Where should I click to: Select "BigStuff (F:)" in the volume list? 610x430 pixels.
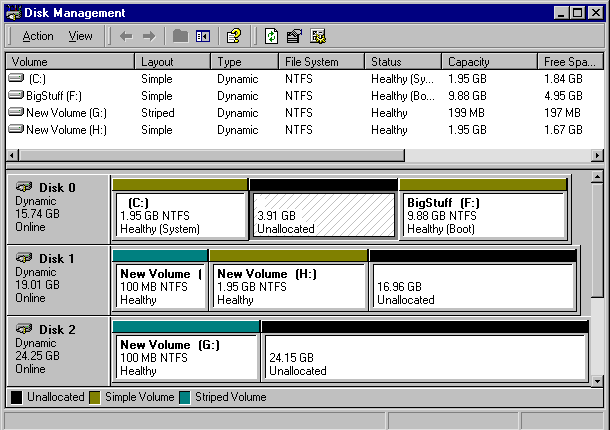point(54,96)
